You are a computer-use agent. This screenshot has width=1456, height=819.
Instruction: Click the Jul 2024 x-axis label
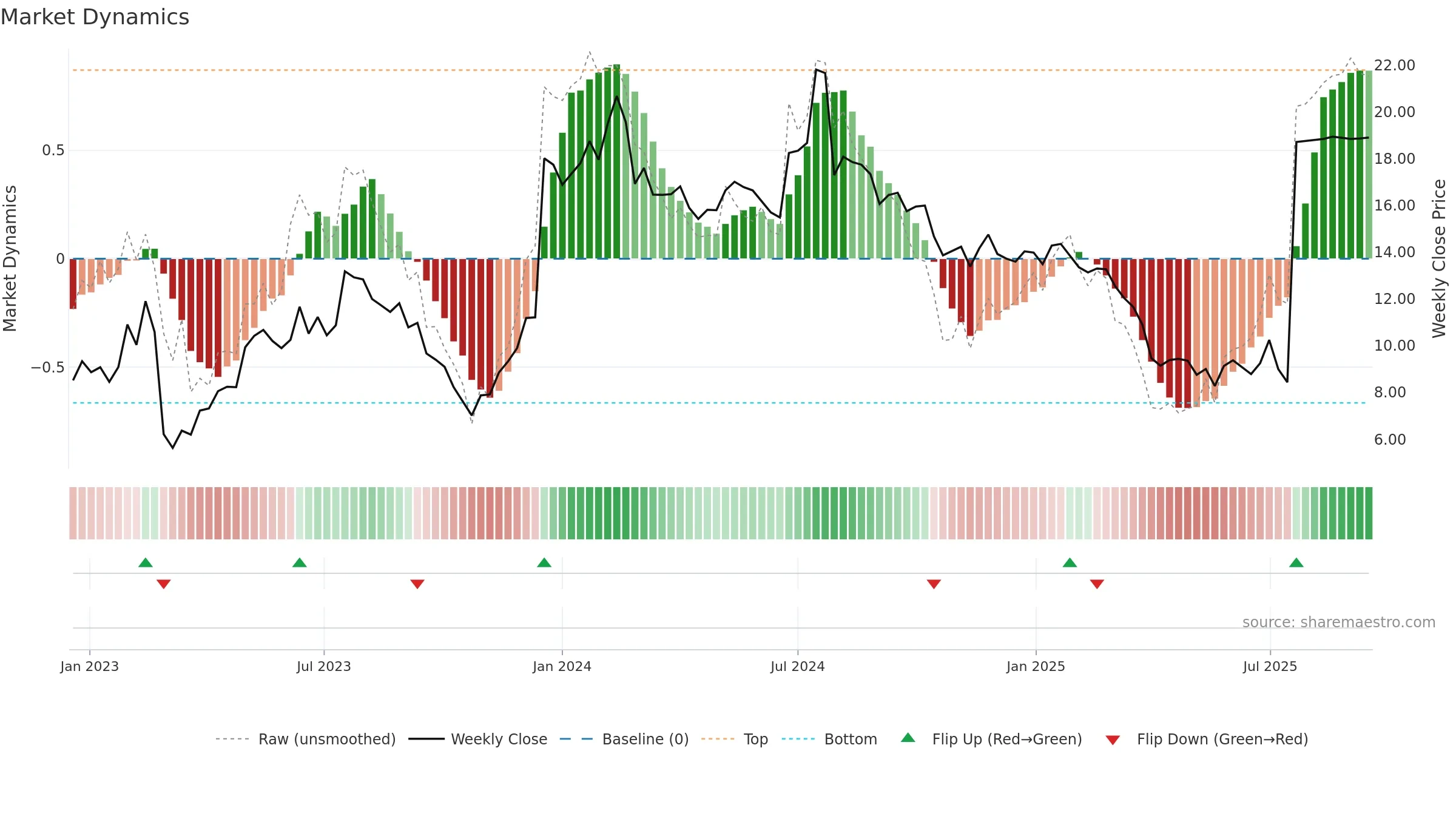tap(798, 666)
